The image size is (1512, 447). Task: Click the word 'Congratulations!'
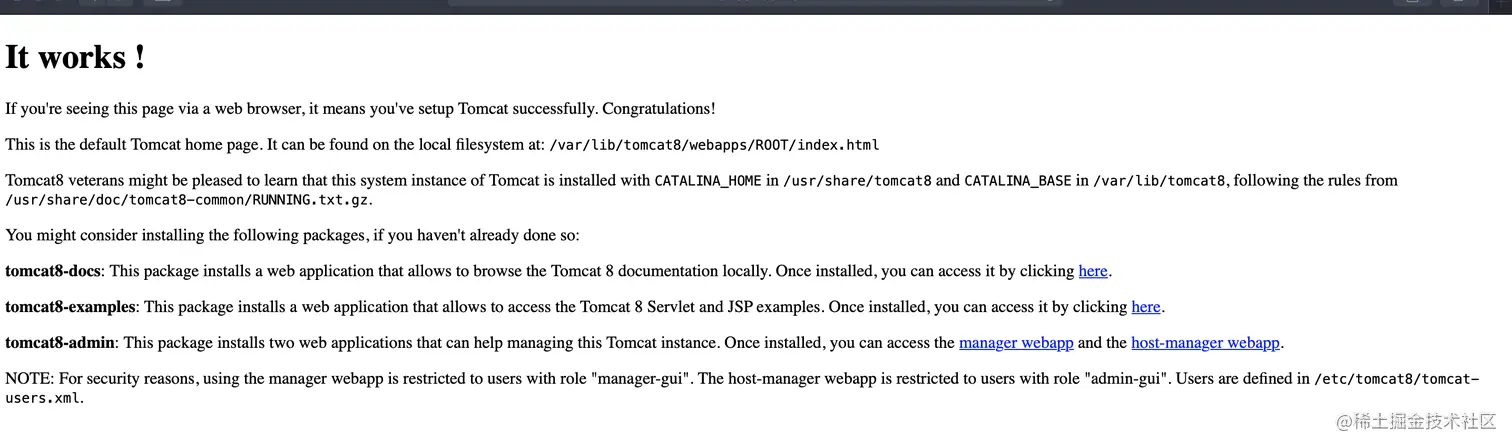(658, 109)
